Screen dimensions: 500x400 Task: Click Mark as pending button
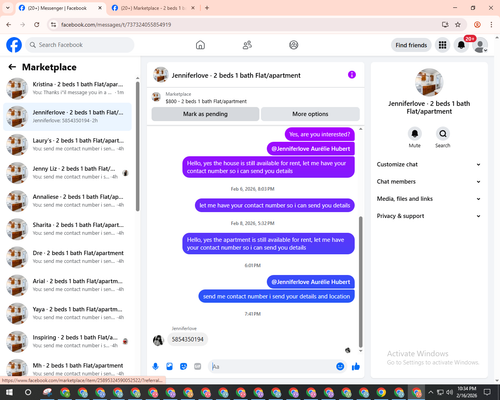205,114
